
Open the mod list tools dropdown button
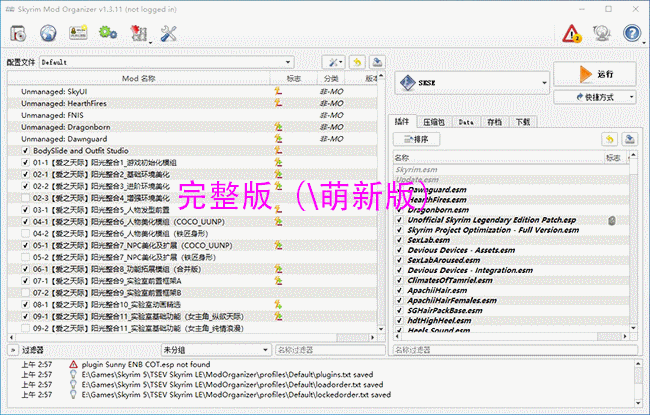(x=334, y=62)
